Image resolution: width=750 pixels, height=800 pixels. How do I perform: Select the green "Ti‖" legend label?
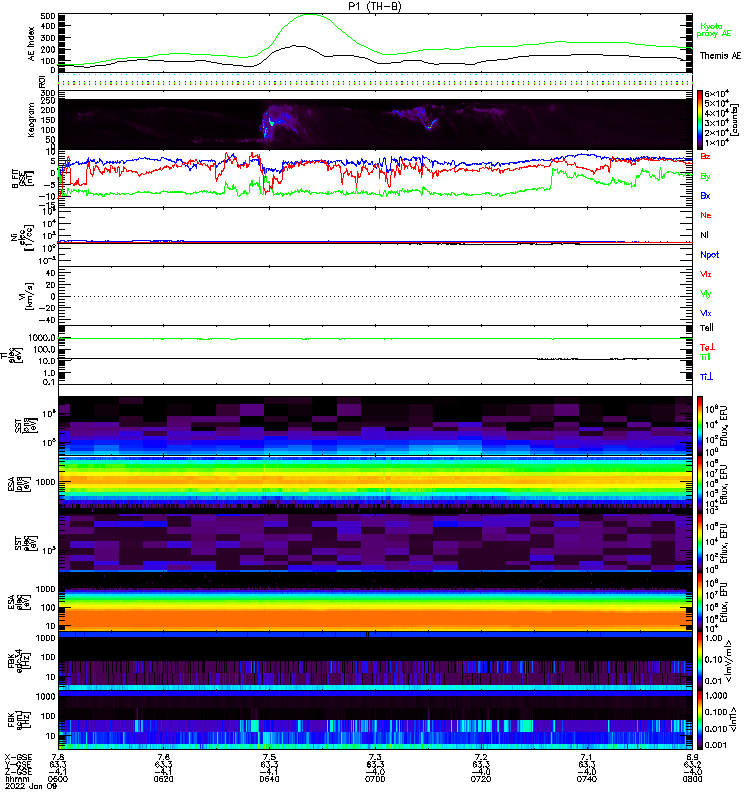point(705,357)
